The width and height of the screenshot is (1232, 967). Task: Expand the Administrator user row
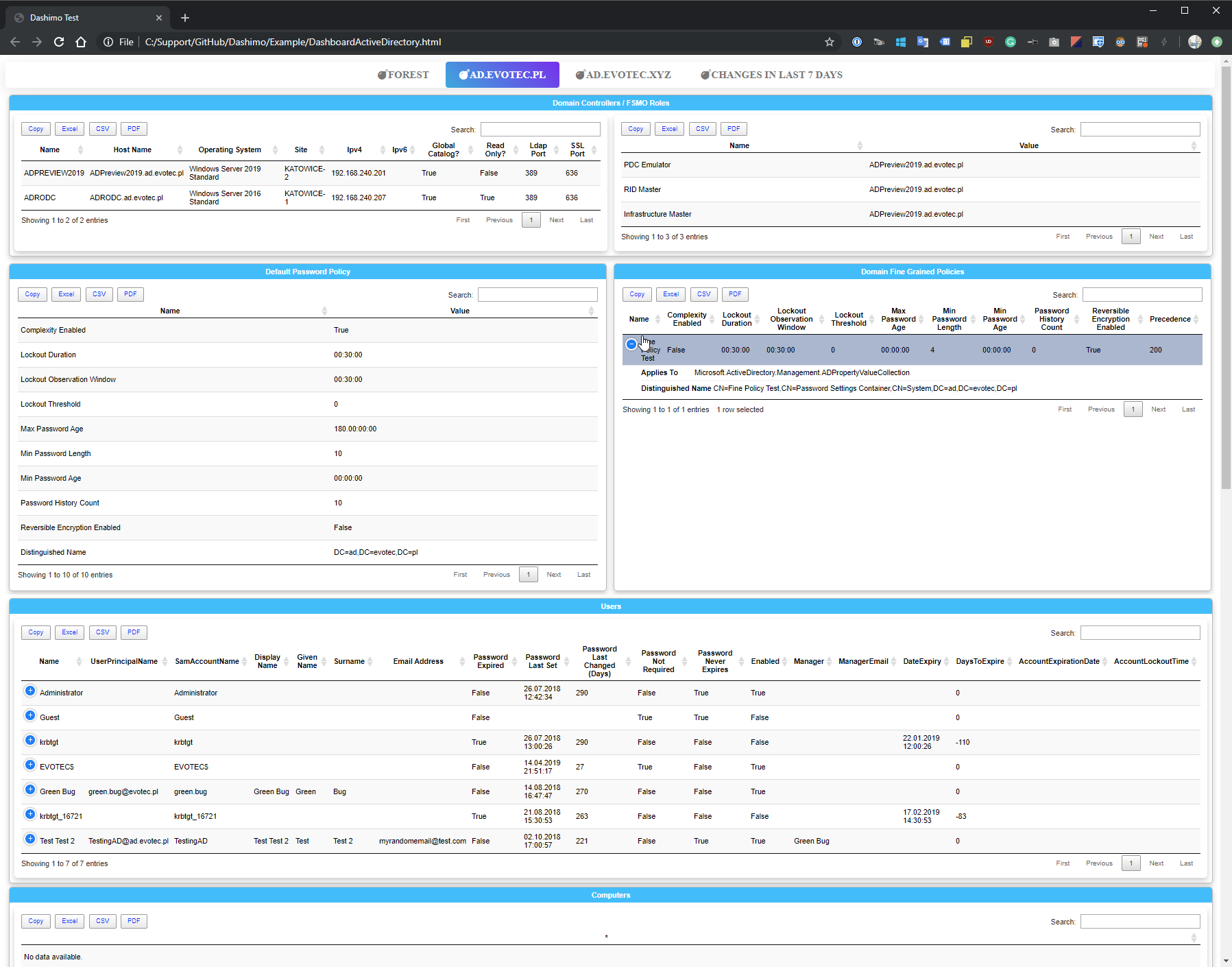point(29,691)
